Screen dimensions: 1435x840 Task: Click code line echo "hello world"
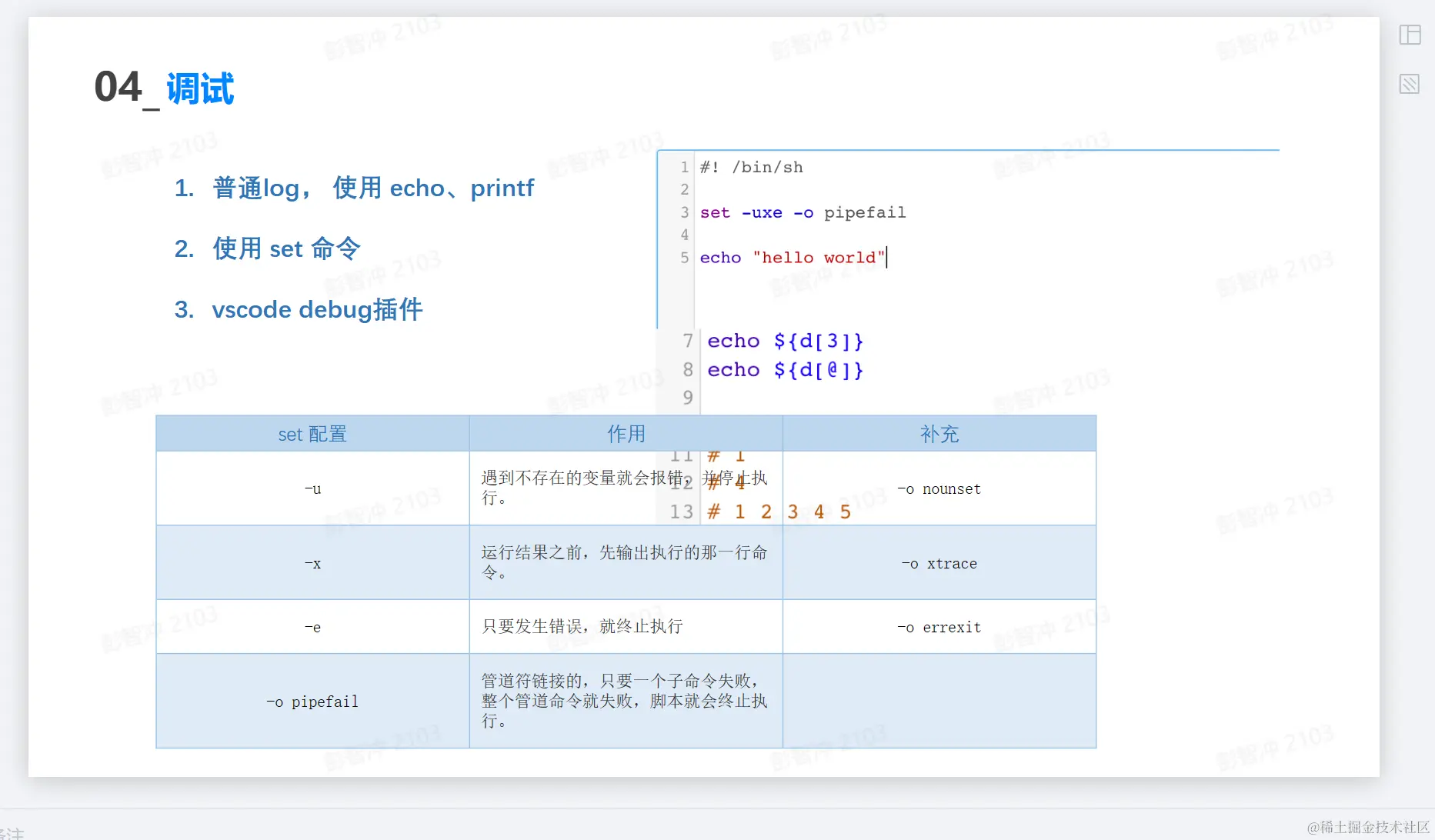793,258
